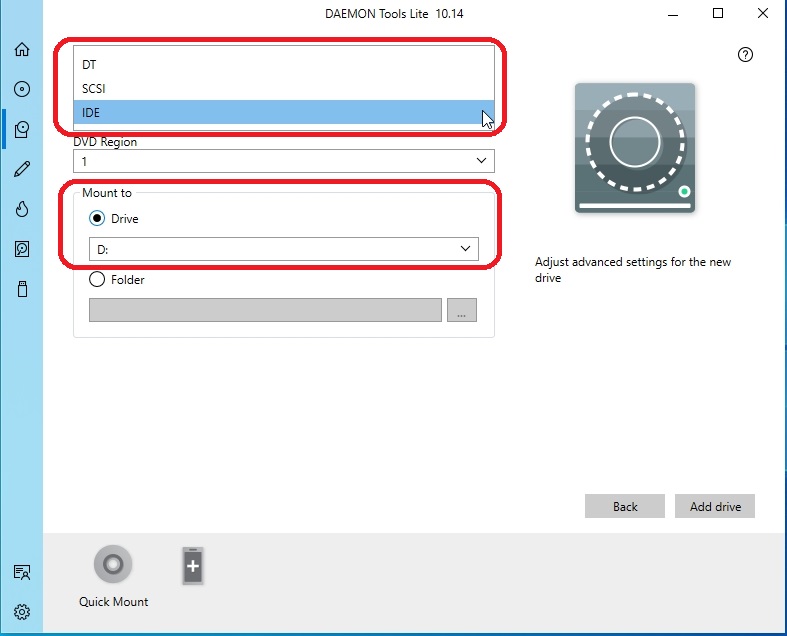Image resolution: width=787 pixels, height=636 pixels.
Task: Maximize the DAEMON Tools window
Action: (x=718, y=14)
